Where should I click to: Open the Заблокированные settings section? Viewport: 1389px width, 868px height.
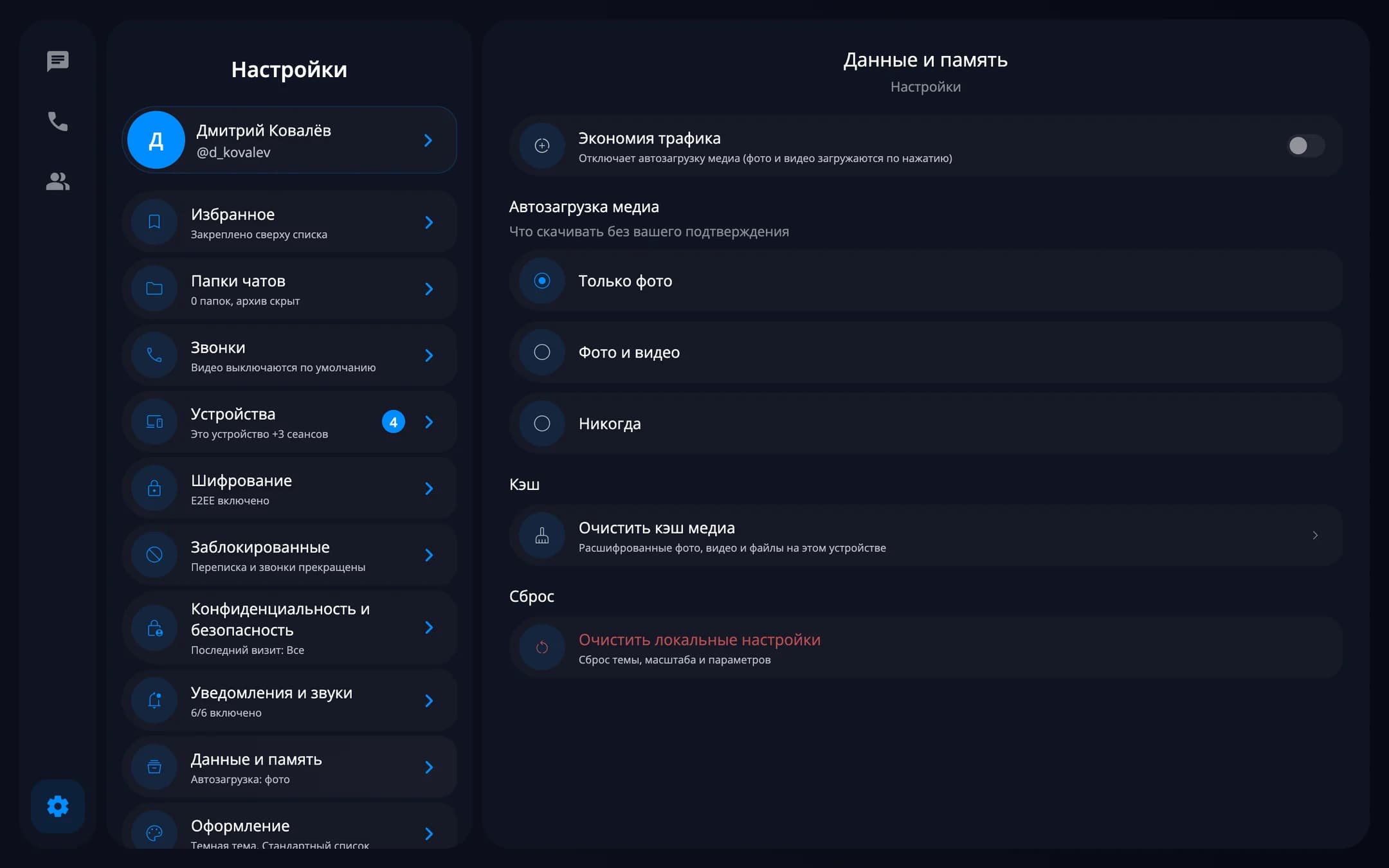pos(289,555)
